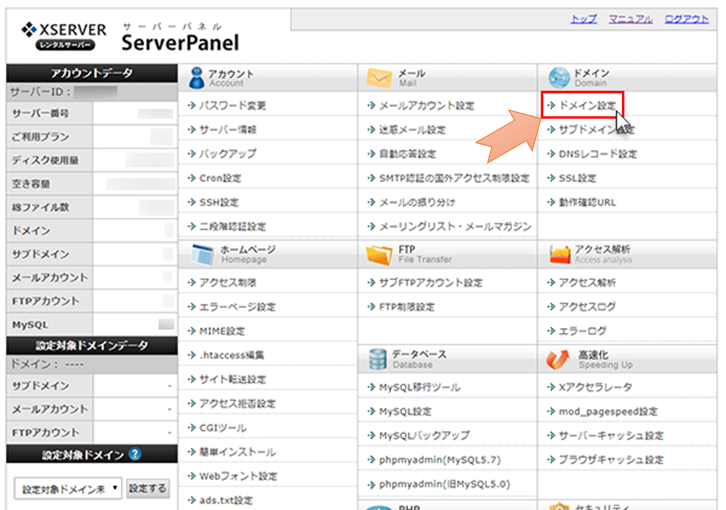Click the Domain section globe icon

pyautogui.click(x=557, y=78)
